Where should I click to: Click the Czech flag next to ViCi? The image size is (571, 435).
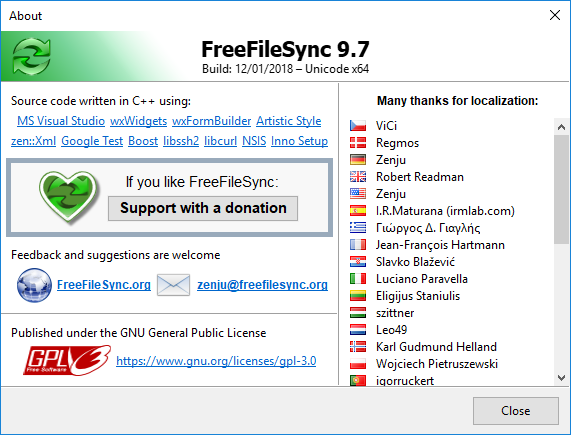click(358, 126)
